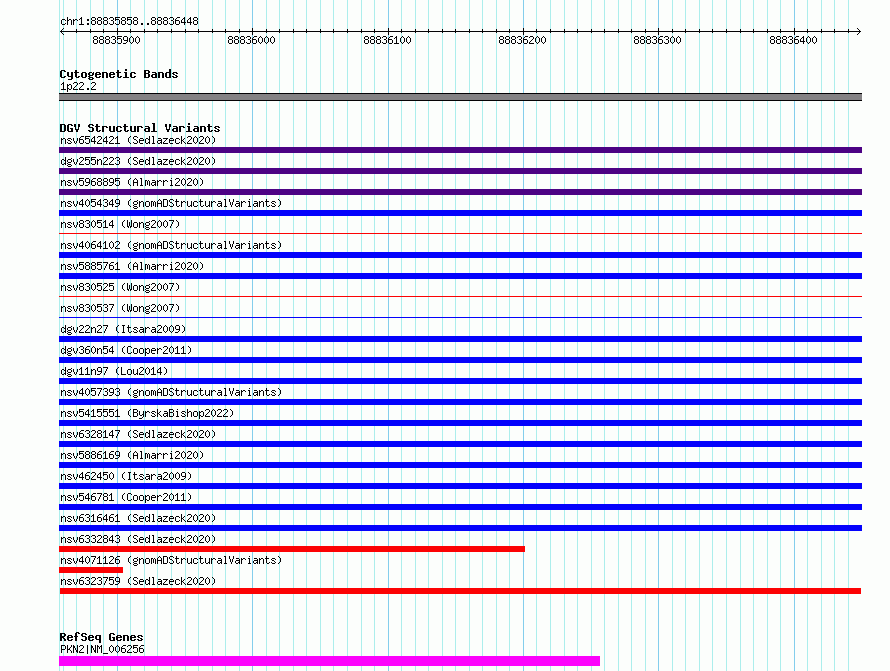Click the dgv360n54 (Cooper2011) label

click(x=126, y=350)
